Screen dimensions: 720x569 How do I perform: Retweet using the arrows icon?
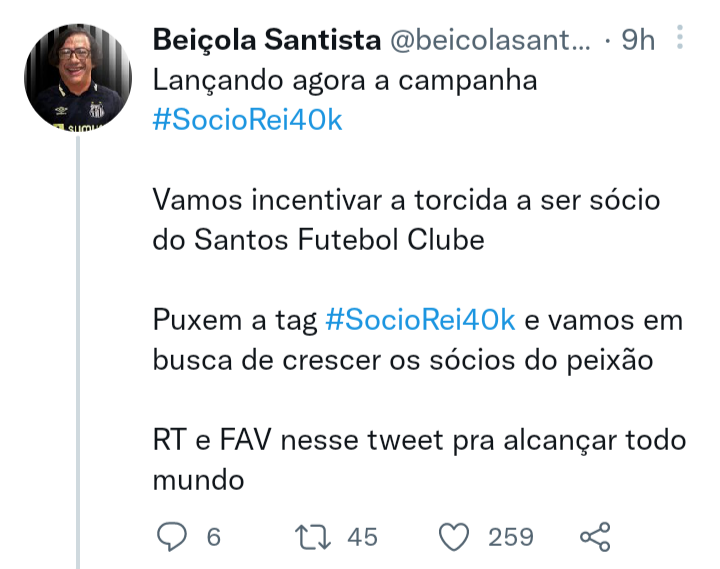pos(313,537)
